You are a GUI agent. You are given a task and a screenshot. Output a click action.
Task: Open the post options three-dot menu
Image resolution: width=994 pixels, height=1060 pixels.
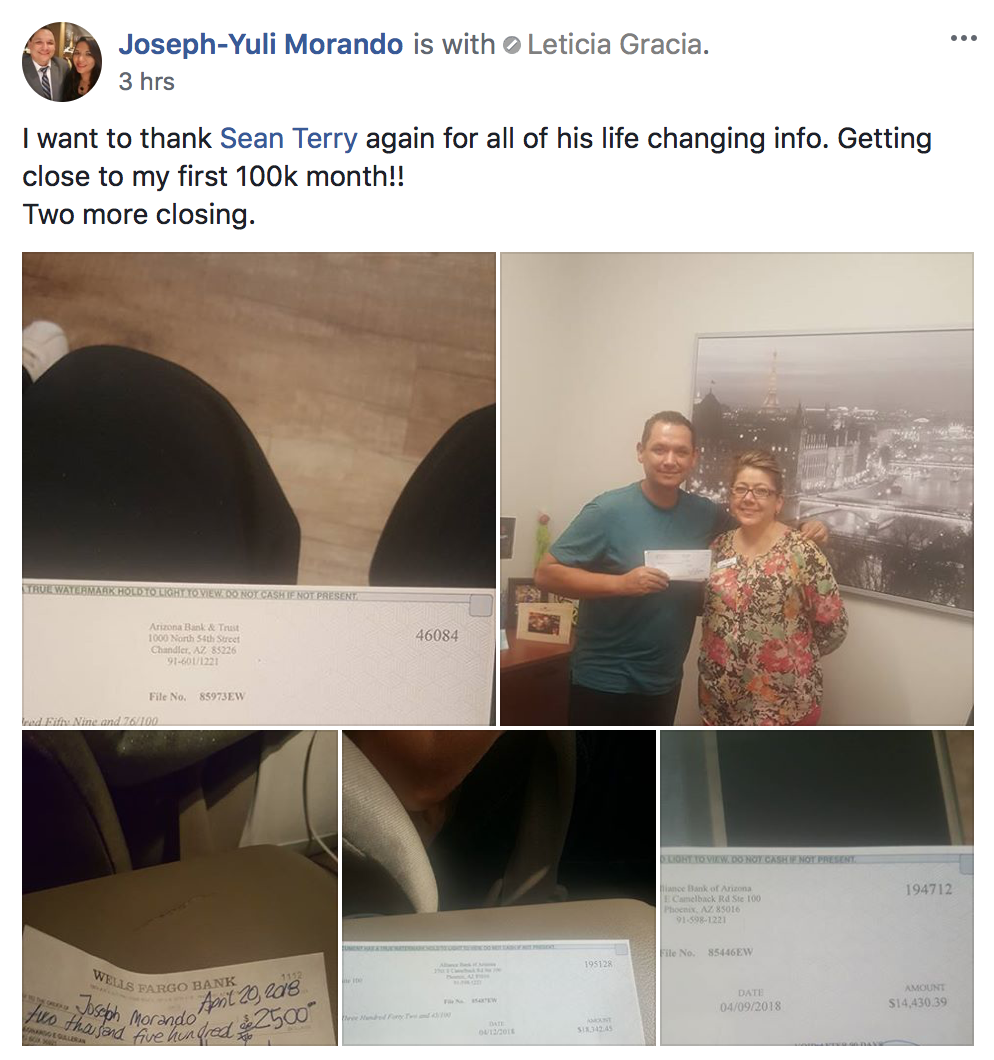point(963,39)
